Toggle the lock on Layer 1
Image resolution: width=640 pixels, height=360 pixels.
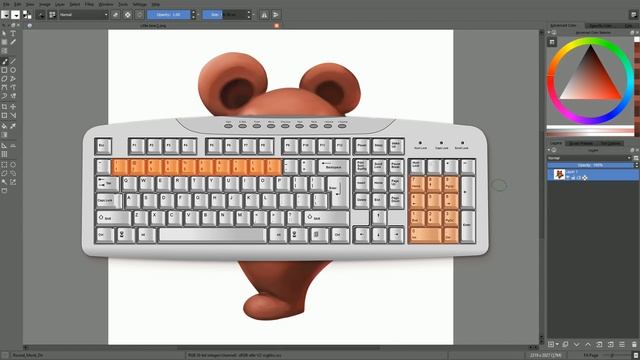click(573, 178)
